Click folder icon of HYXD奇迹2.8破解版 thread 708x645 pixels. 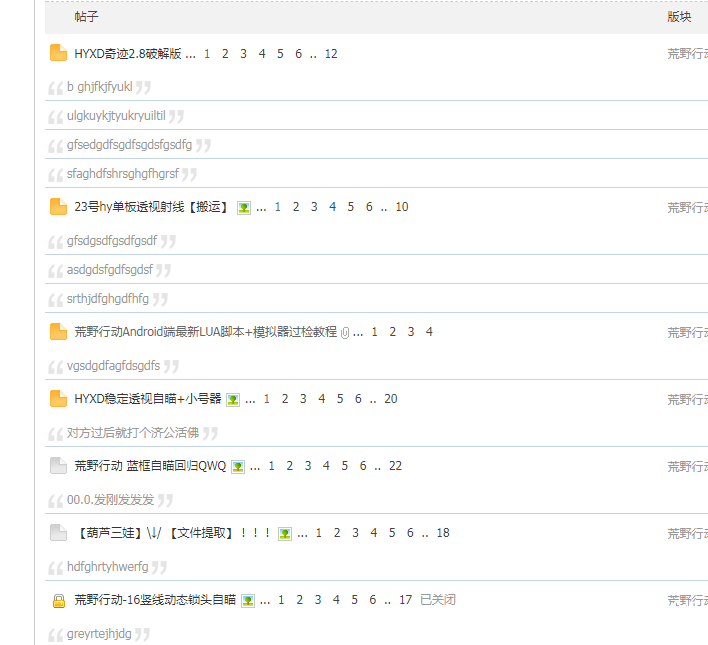58,53
